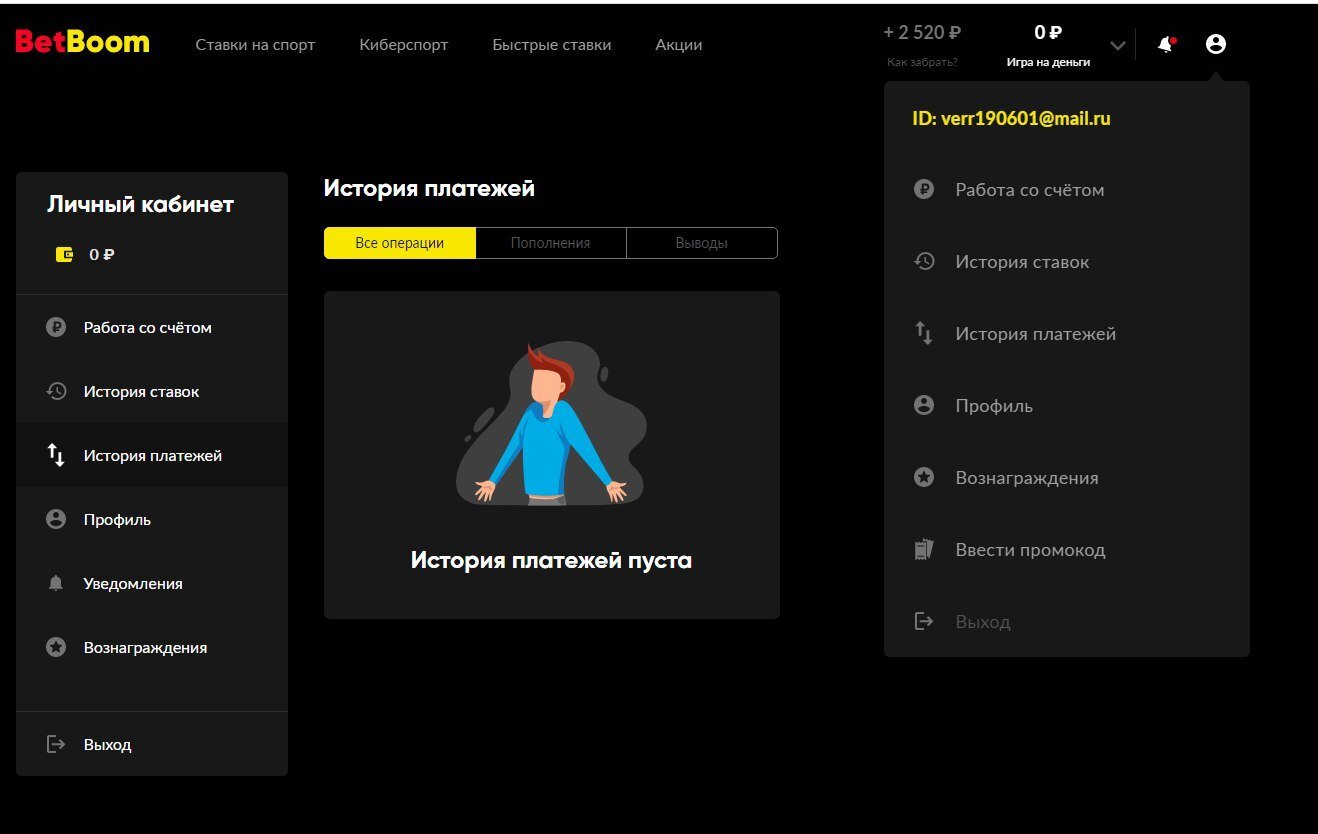Open Ставки на спорт in top navigation

point(255,45)
